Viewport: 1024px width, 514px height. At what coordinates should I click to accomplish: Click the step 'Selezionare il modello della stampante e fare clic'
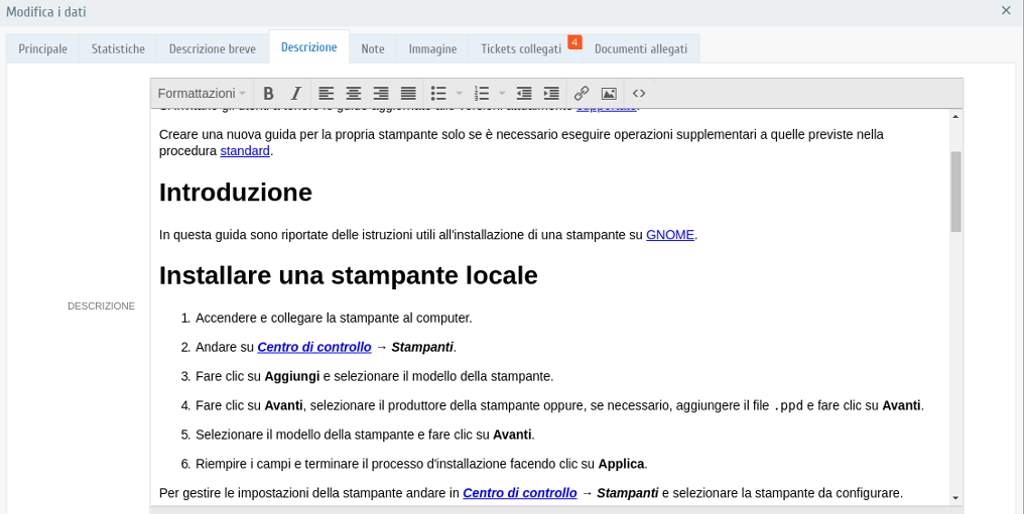365,435
